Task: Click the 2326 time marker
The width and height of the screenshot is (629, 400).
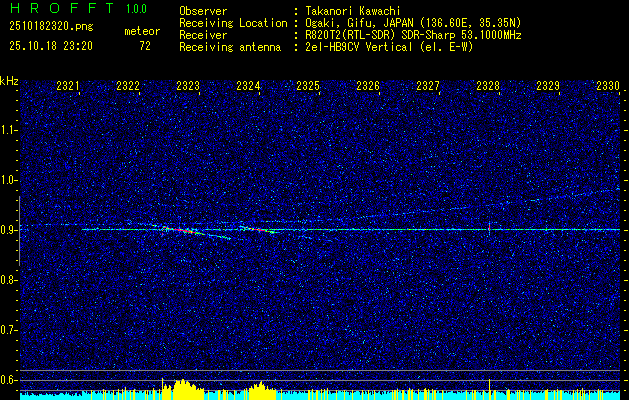Action: [x=368, y=86]
